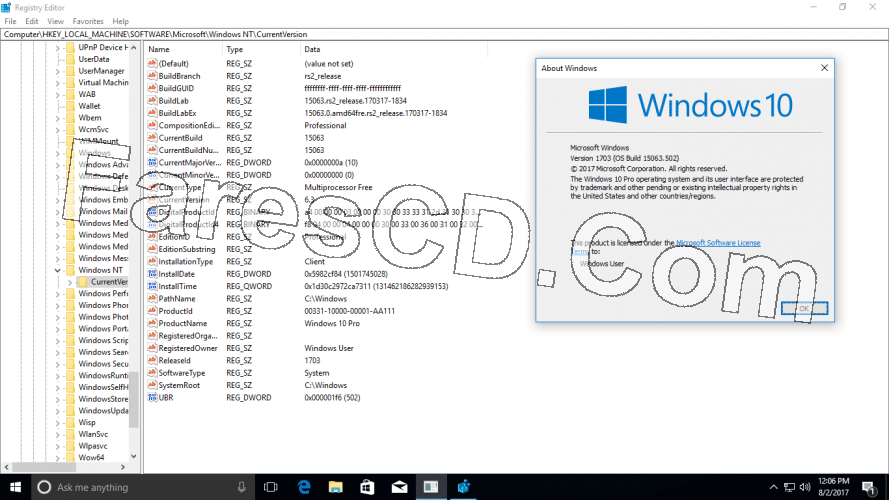Click the BuildBranch value icon

click(x=152, y=75)
